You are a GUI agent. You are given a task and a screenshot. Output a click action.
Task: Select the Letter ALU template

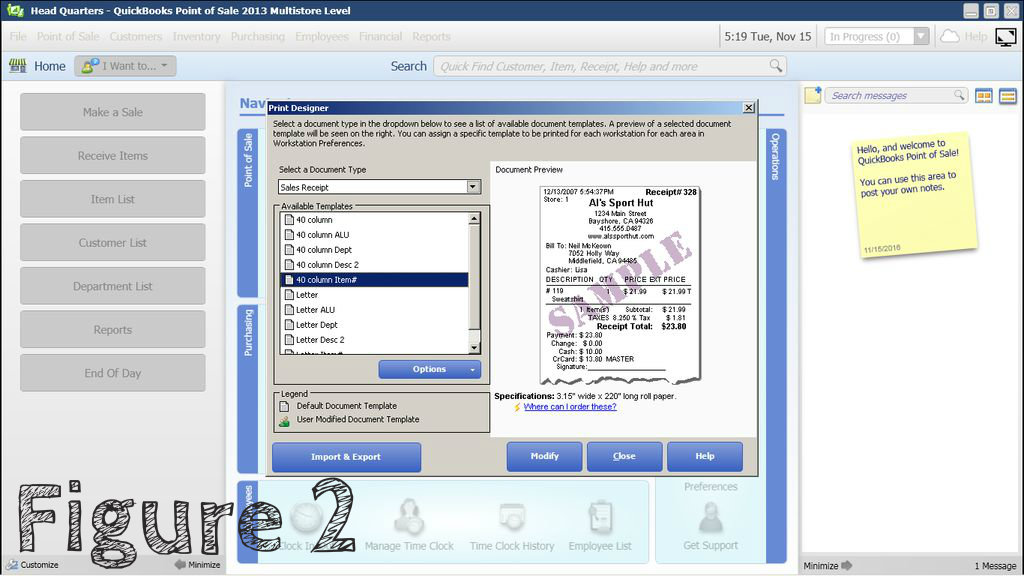click(x=374, y=310)
